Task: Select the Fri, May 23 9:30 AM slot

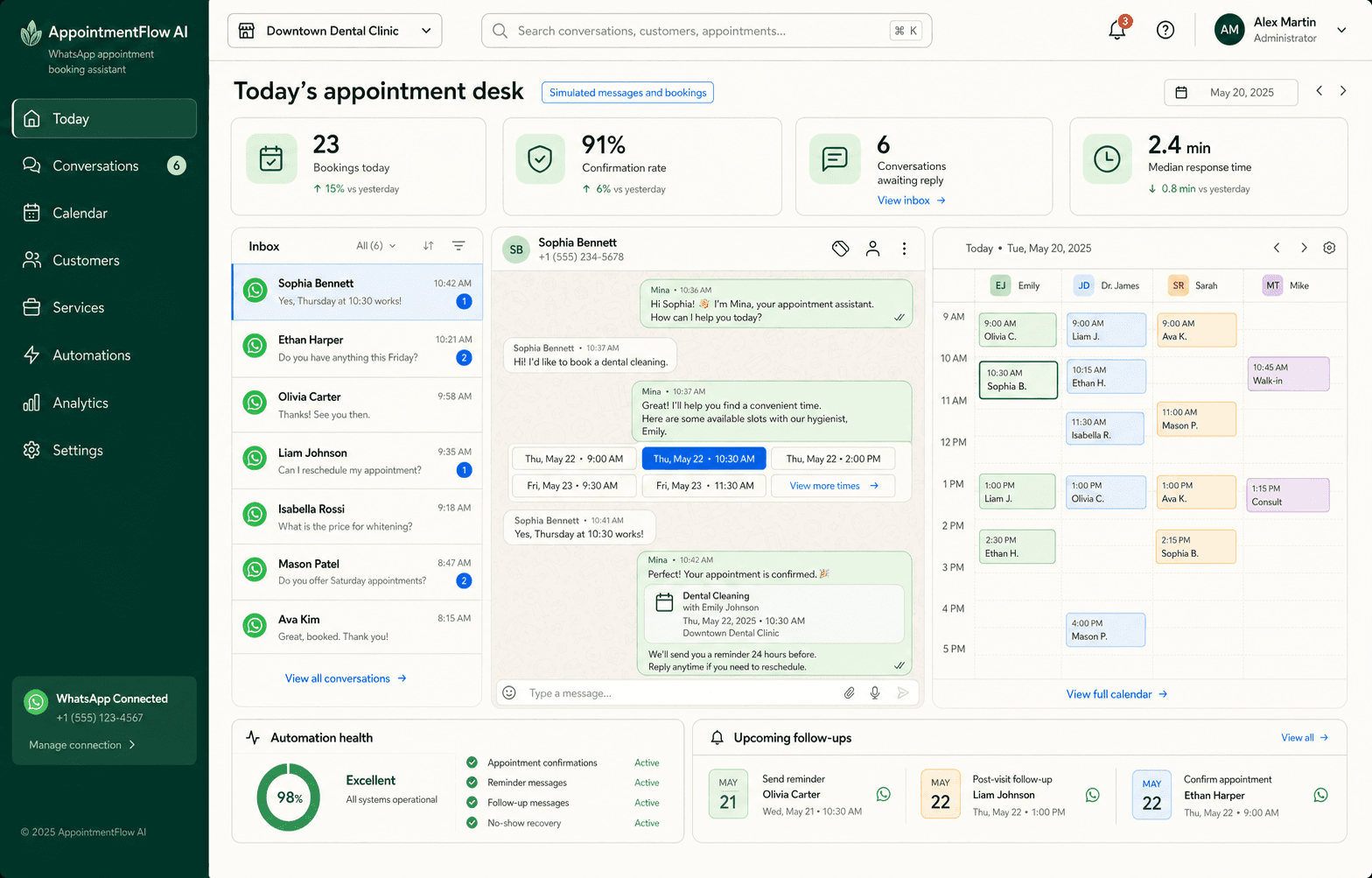Action: click(574, 486)
